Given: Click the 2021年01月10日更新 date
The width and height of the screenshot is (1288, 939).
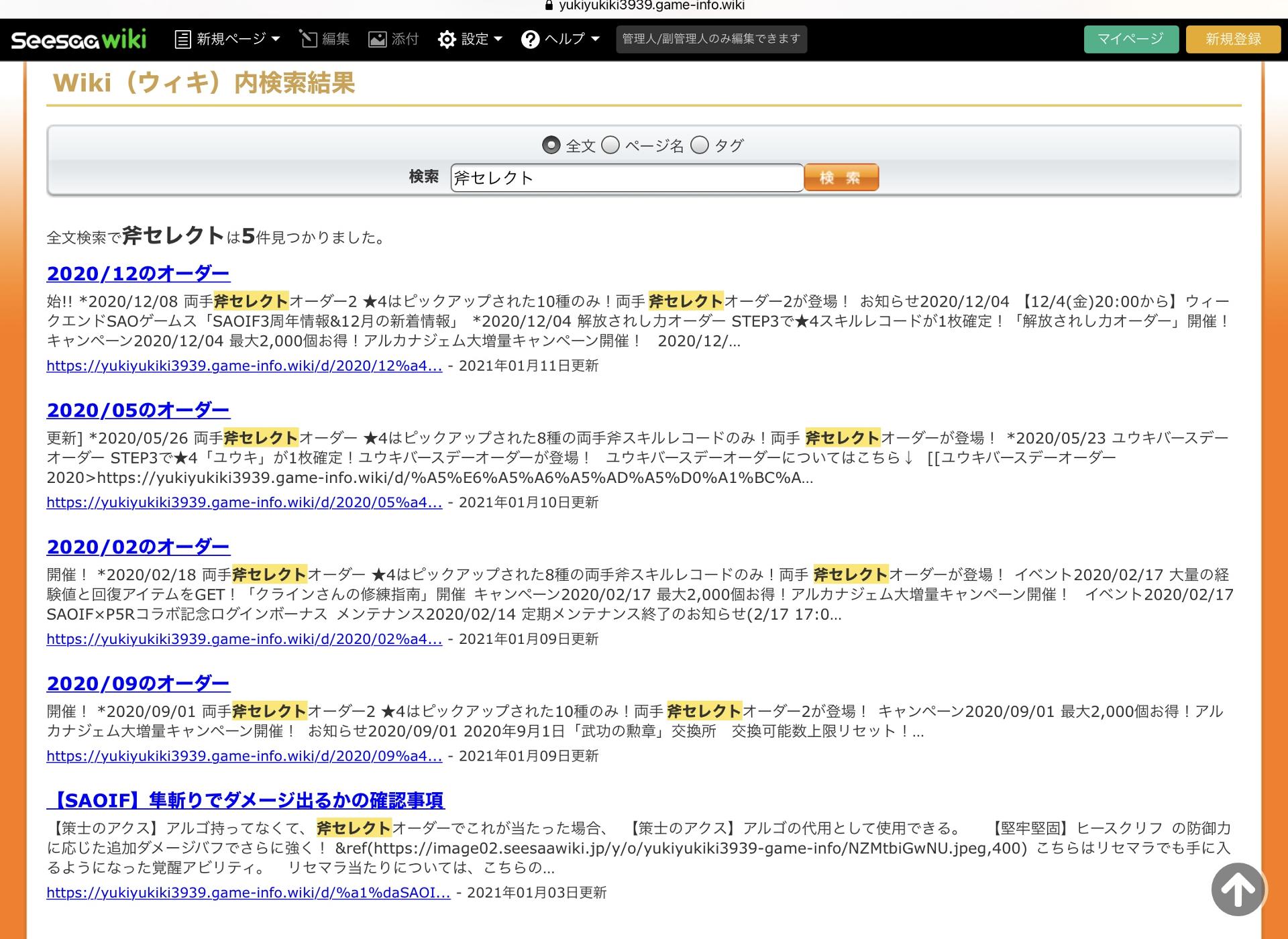Looking at the screenshot, I should click(529, 502).
